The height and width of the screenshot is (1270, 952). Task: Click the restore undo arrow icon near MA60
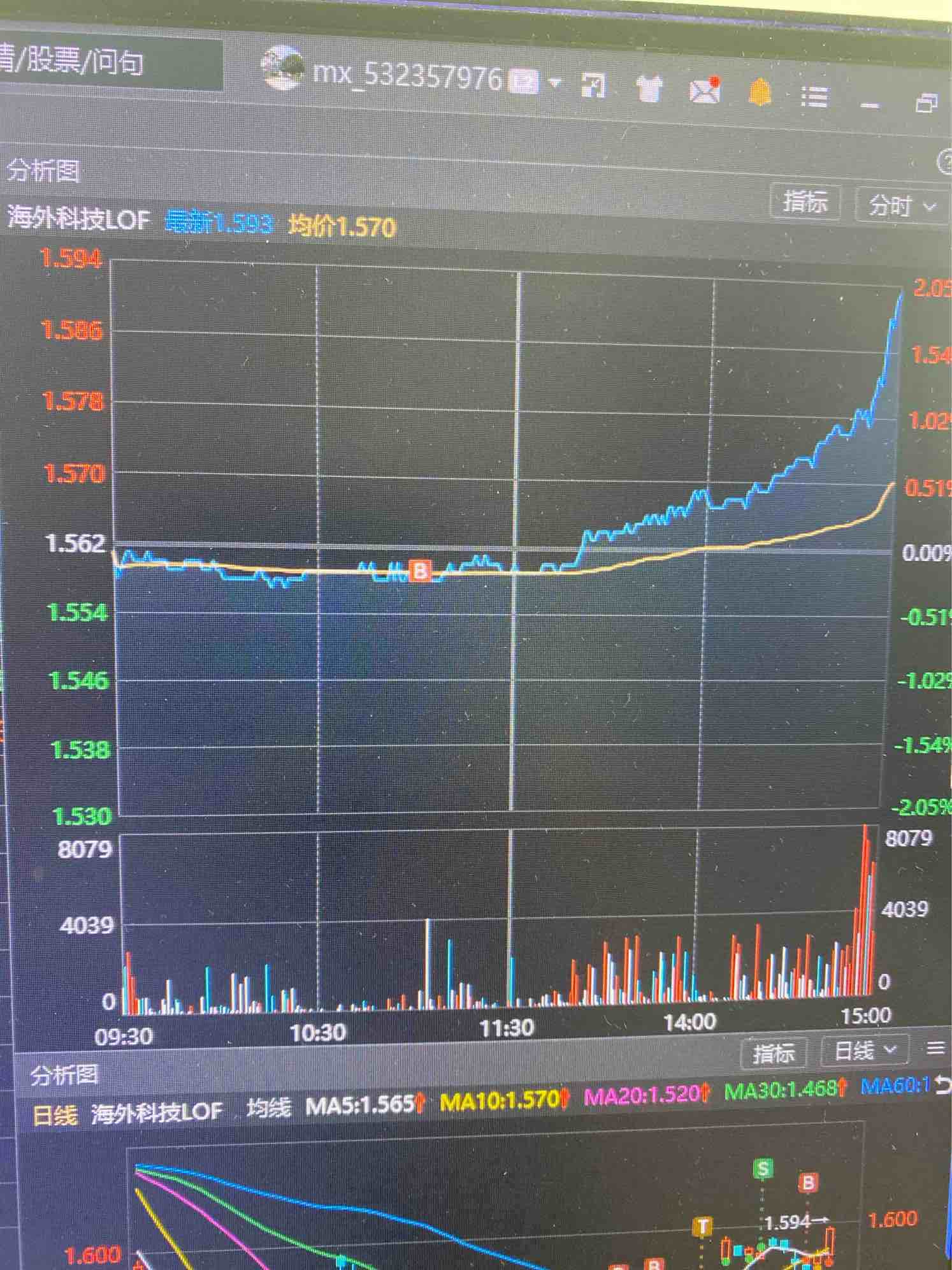coord(943,1084)
